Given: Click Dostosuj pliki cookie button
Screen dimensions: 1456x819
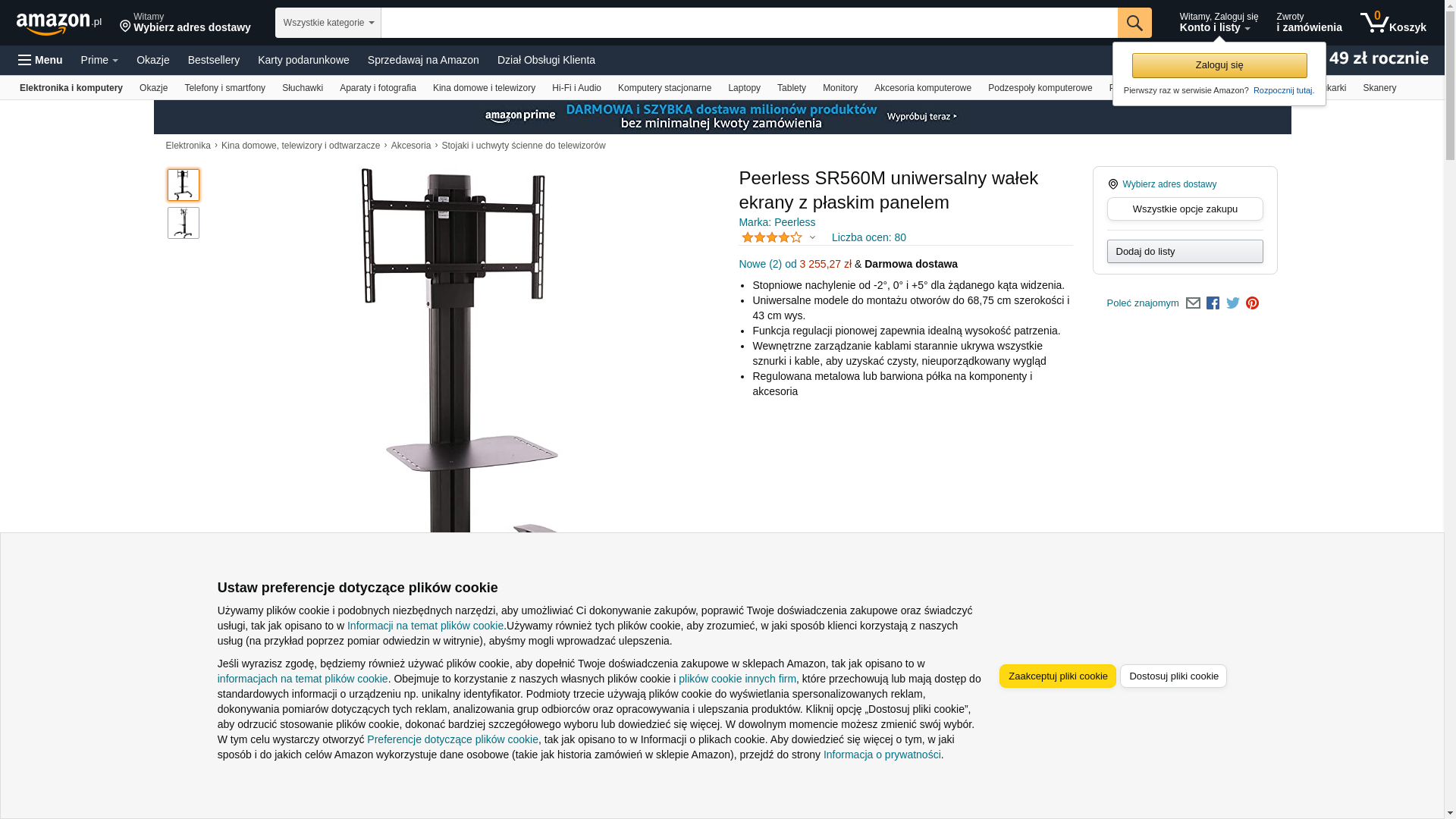Looking at the screenshot, I should 1173,676.
